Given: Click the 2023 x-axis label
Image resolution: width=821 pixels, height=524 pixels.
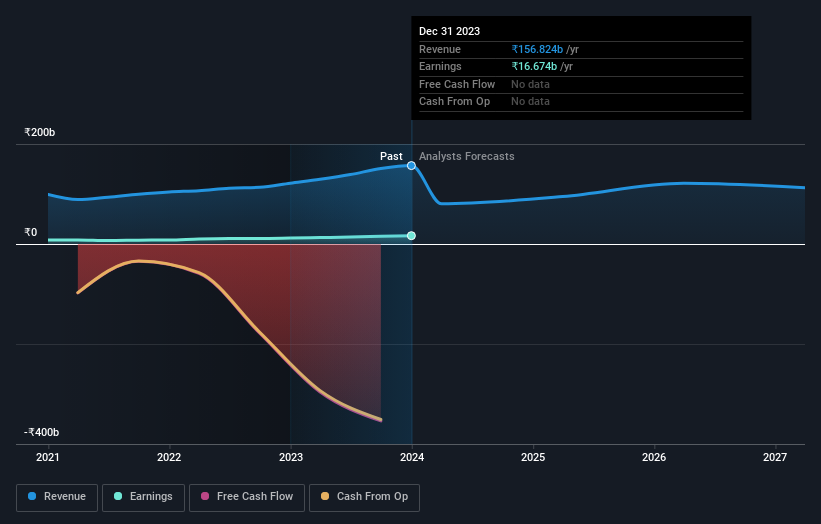Looking at the screenshot, I should pyautogui.click(x=291, y=458).
